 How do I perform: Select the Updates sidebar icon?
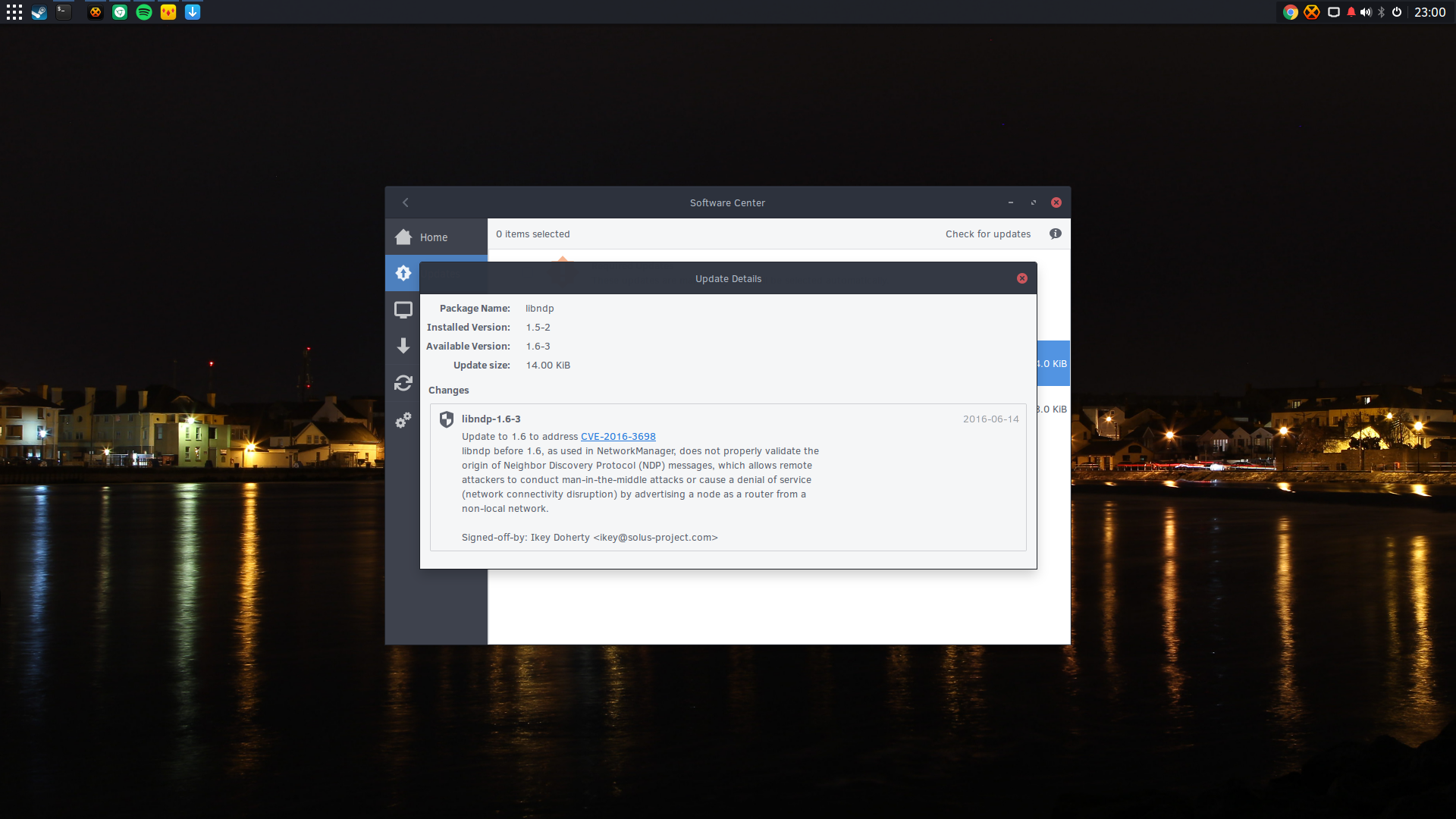click(x=403, y=273)
